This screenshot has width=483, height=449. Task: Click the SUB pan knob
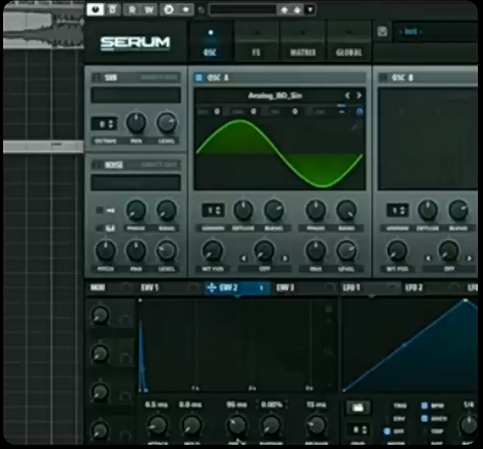[136, 122]
